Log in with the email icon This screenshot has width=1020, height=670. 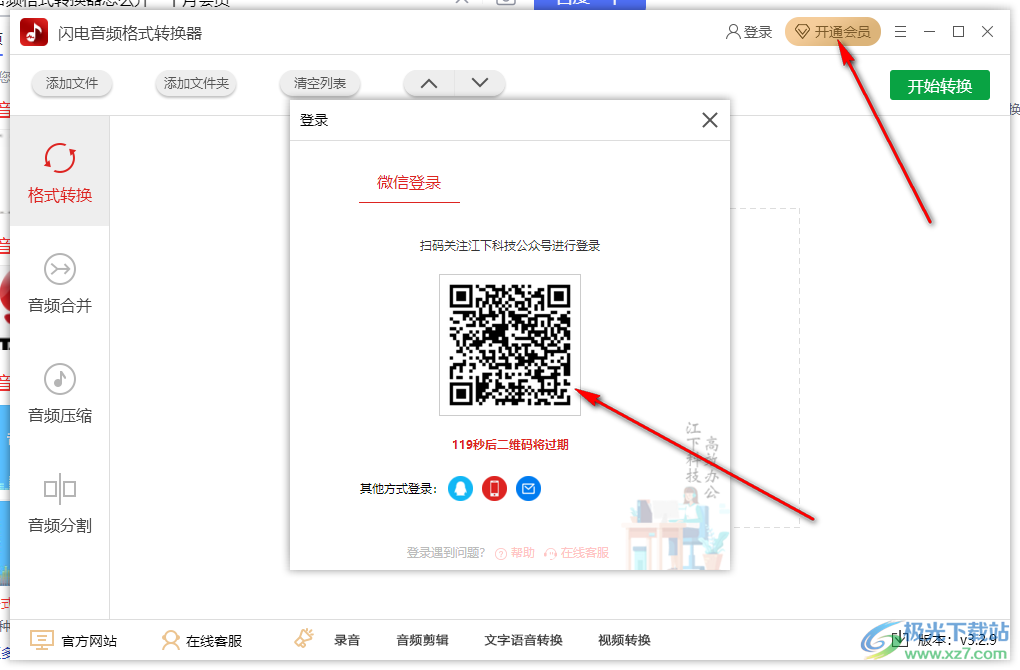[x=528, y=489]
